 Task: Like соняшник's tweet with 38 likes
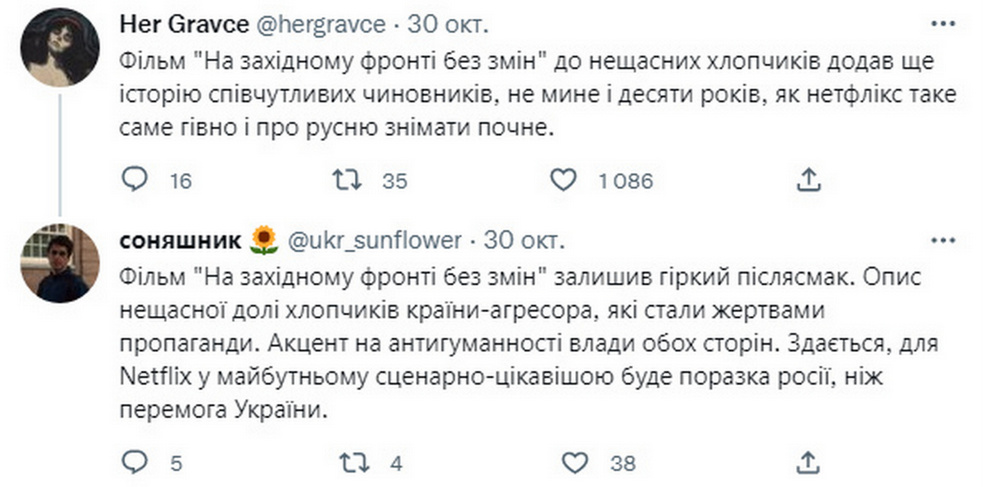point(574,463)
